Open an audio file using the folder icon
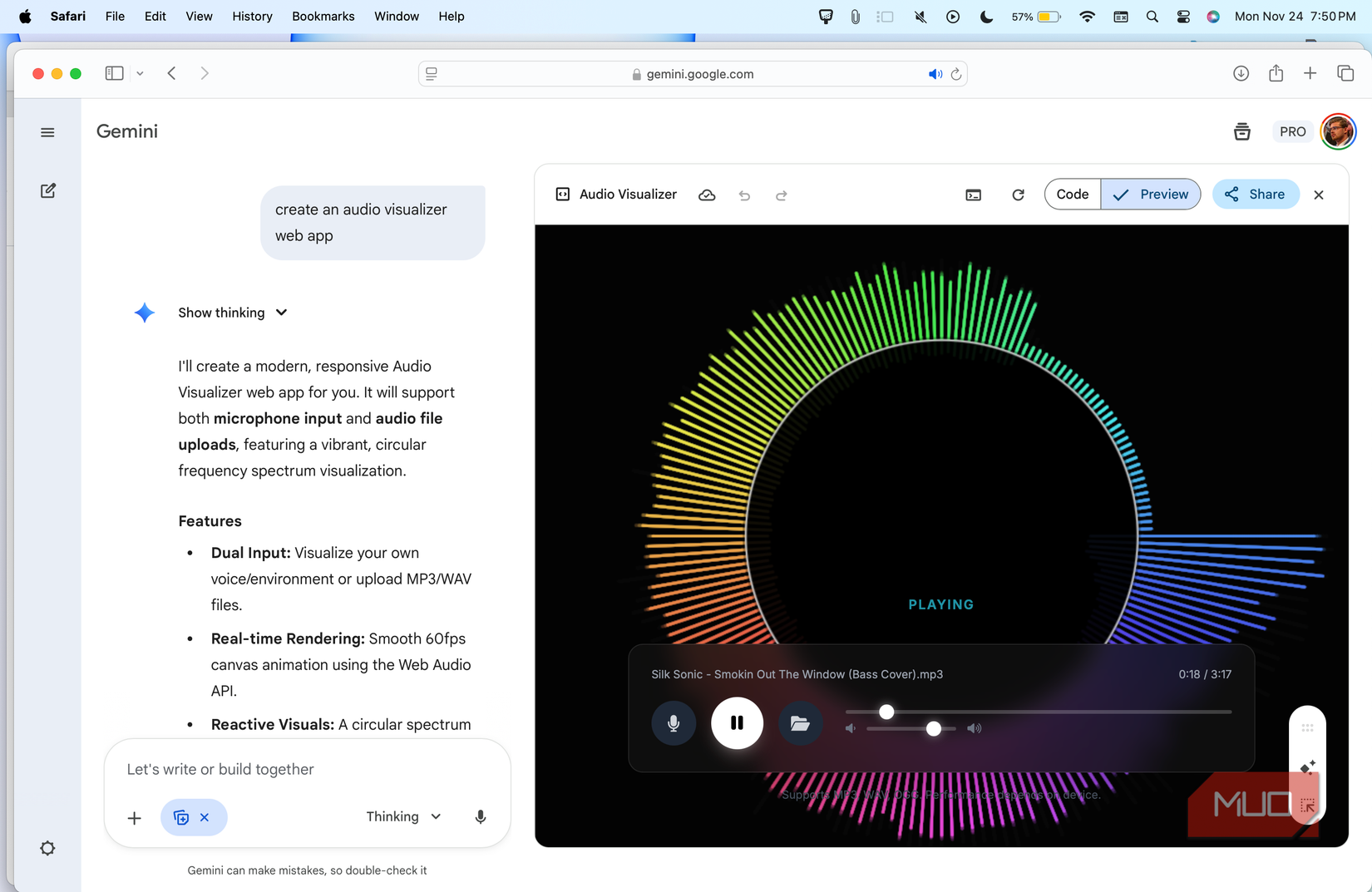1372x892 pixels. pyautogui.click(x=800, y=722)
